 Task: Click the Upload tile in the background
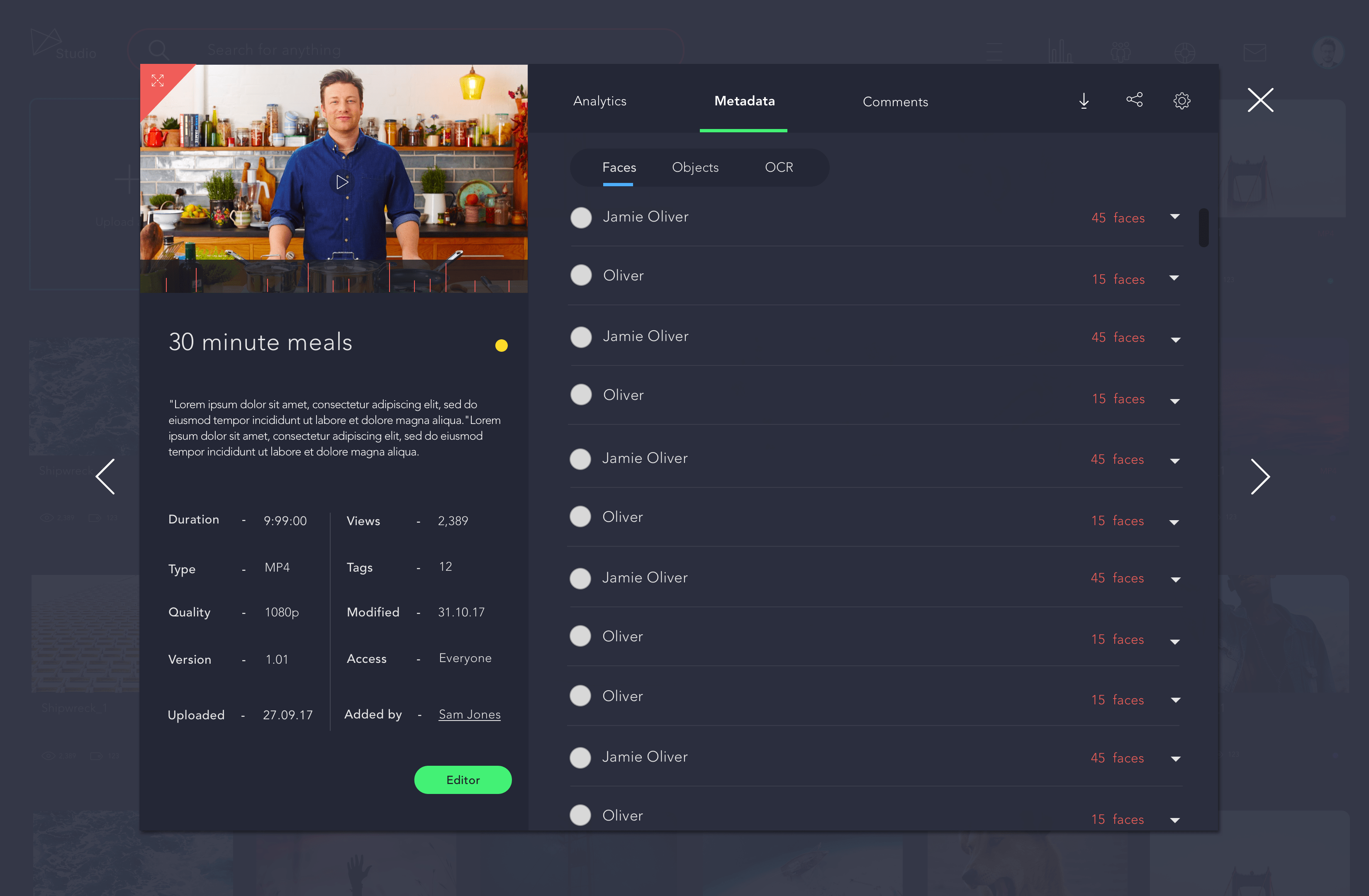click(85, 195)
